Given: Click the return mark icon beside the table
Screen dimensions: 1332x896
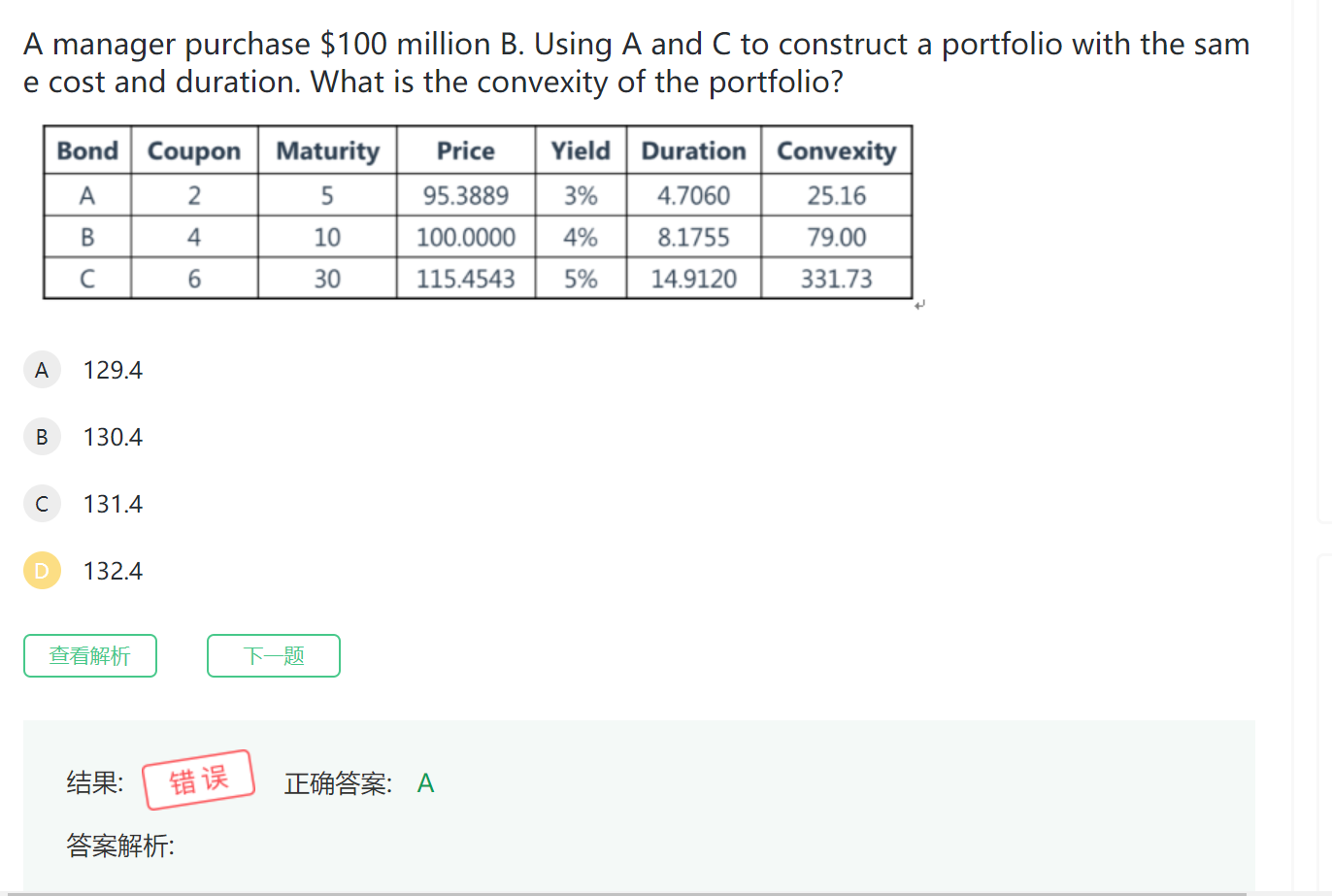Looking at the screenshot, I should click(920, 305).
